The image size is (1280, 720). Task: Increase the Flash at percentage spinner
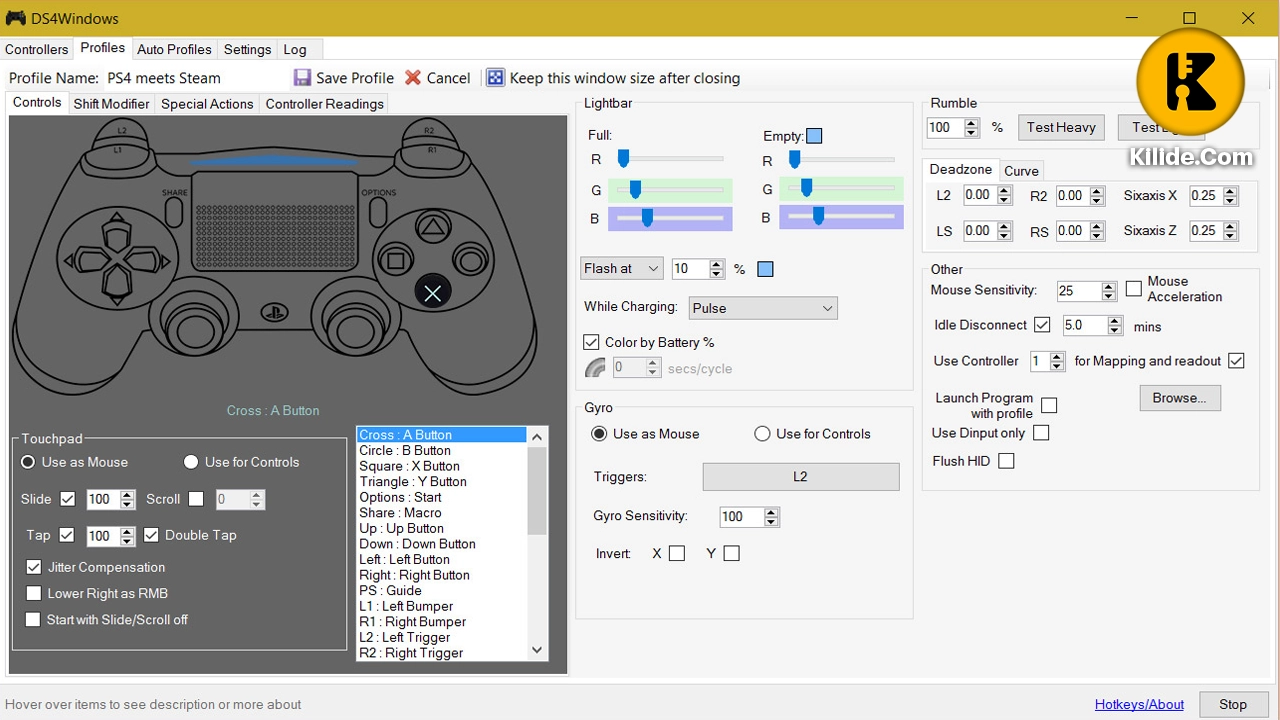pyautogui.click(x=716, y=264)
